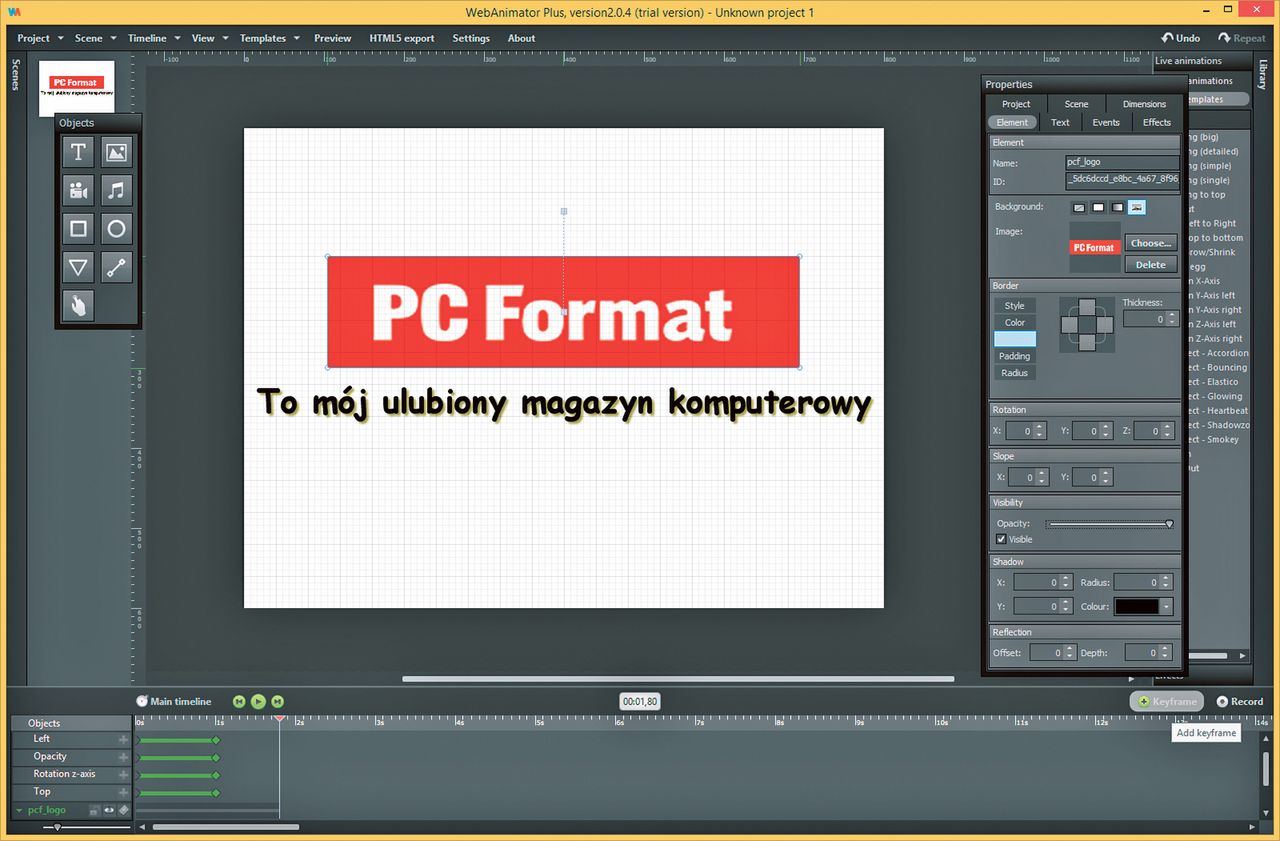
Task: Open the About menu item
Action: click(521, 38)
